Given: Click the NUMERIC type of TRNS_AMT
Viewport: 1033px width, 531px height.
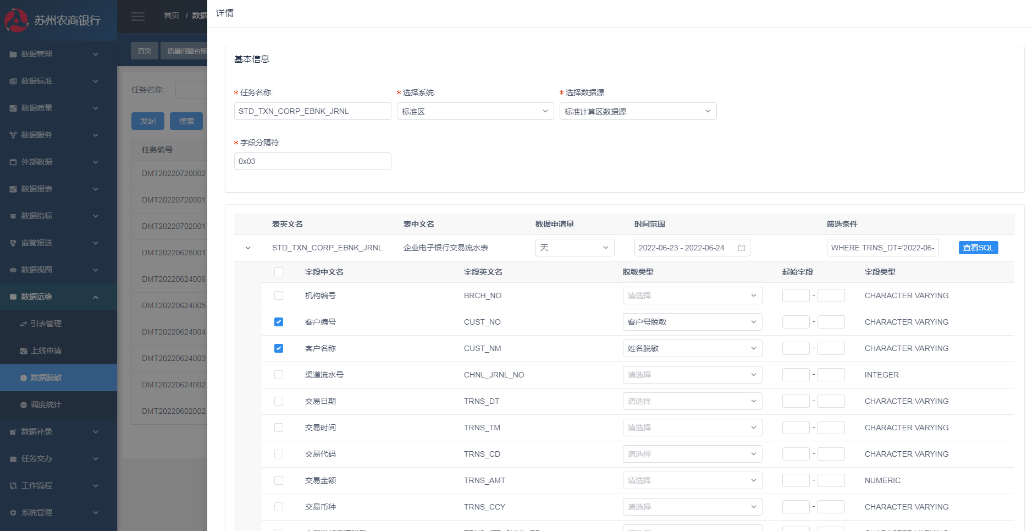Looking at the screenshot, I should point(882,480).
